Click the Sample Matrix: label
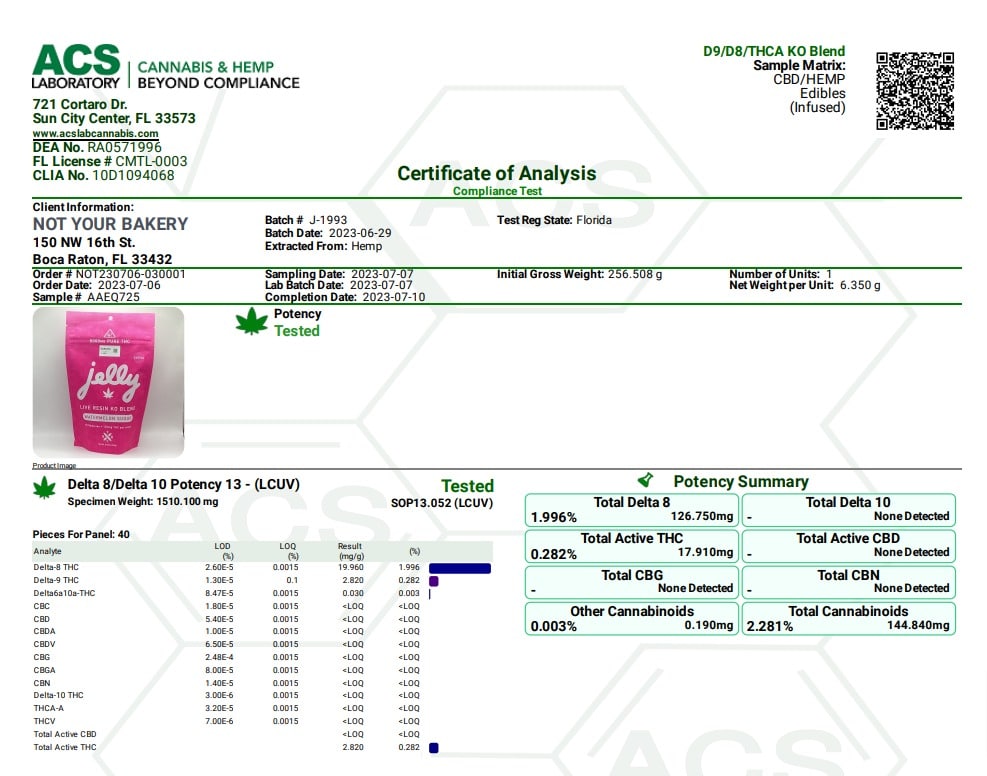Viewport: 987px width, 776px height. click(x=799, y=65)
